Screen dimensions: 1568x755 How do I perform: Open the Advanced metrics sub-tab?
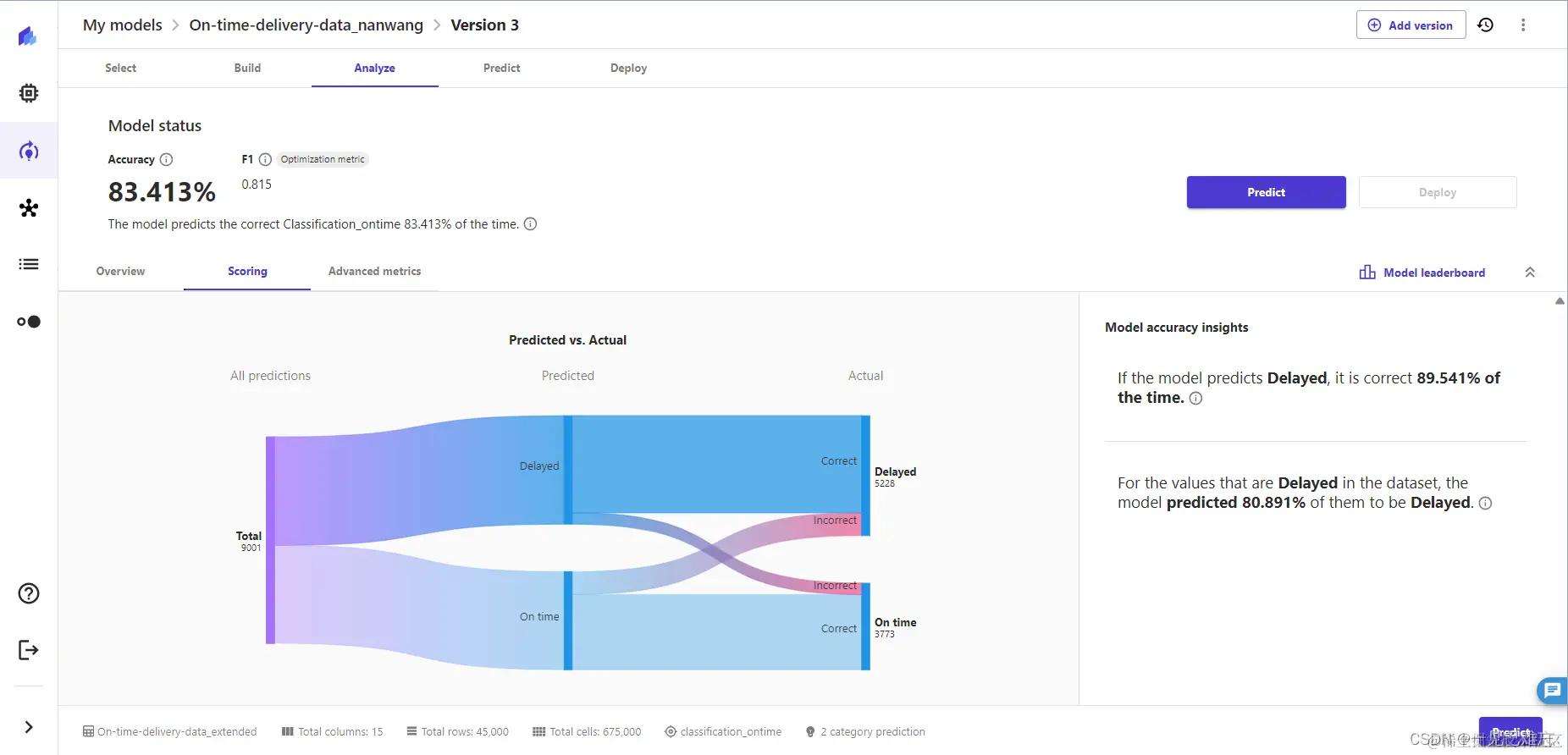pos(374,271)
